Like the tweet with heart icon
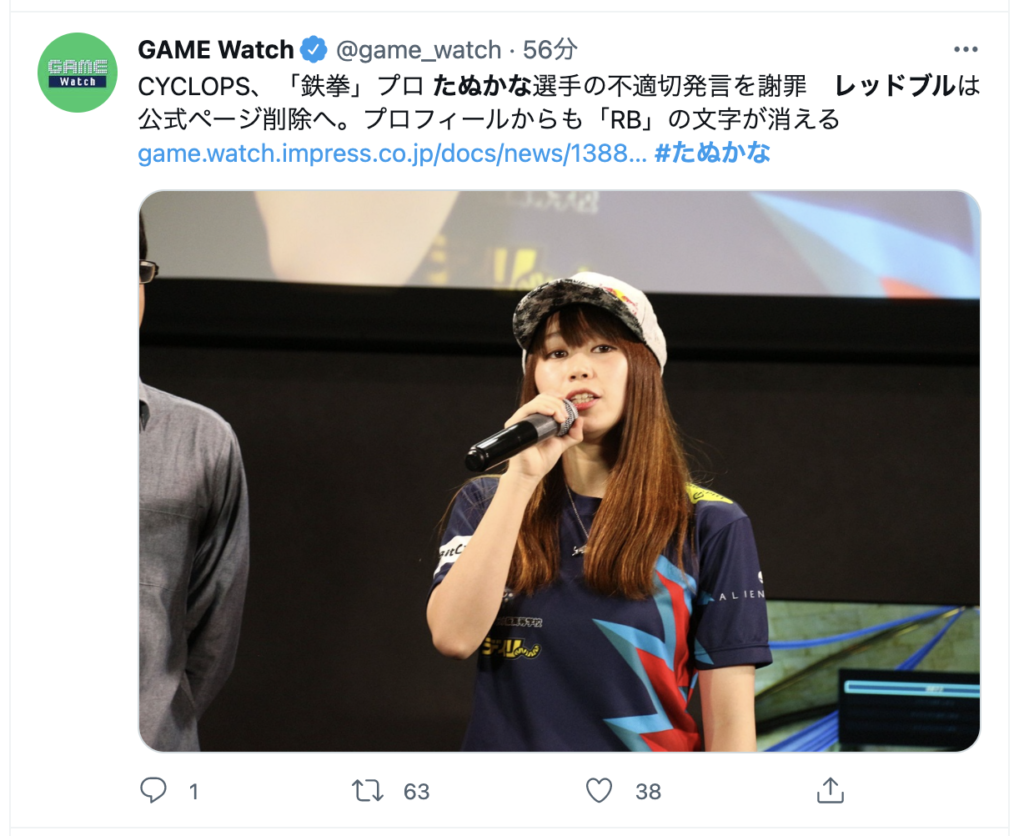The height and width of the screenshot is (836, 1024). tap(599, 790)
